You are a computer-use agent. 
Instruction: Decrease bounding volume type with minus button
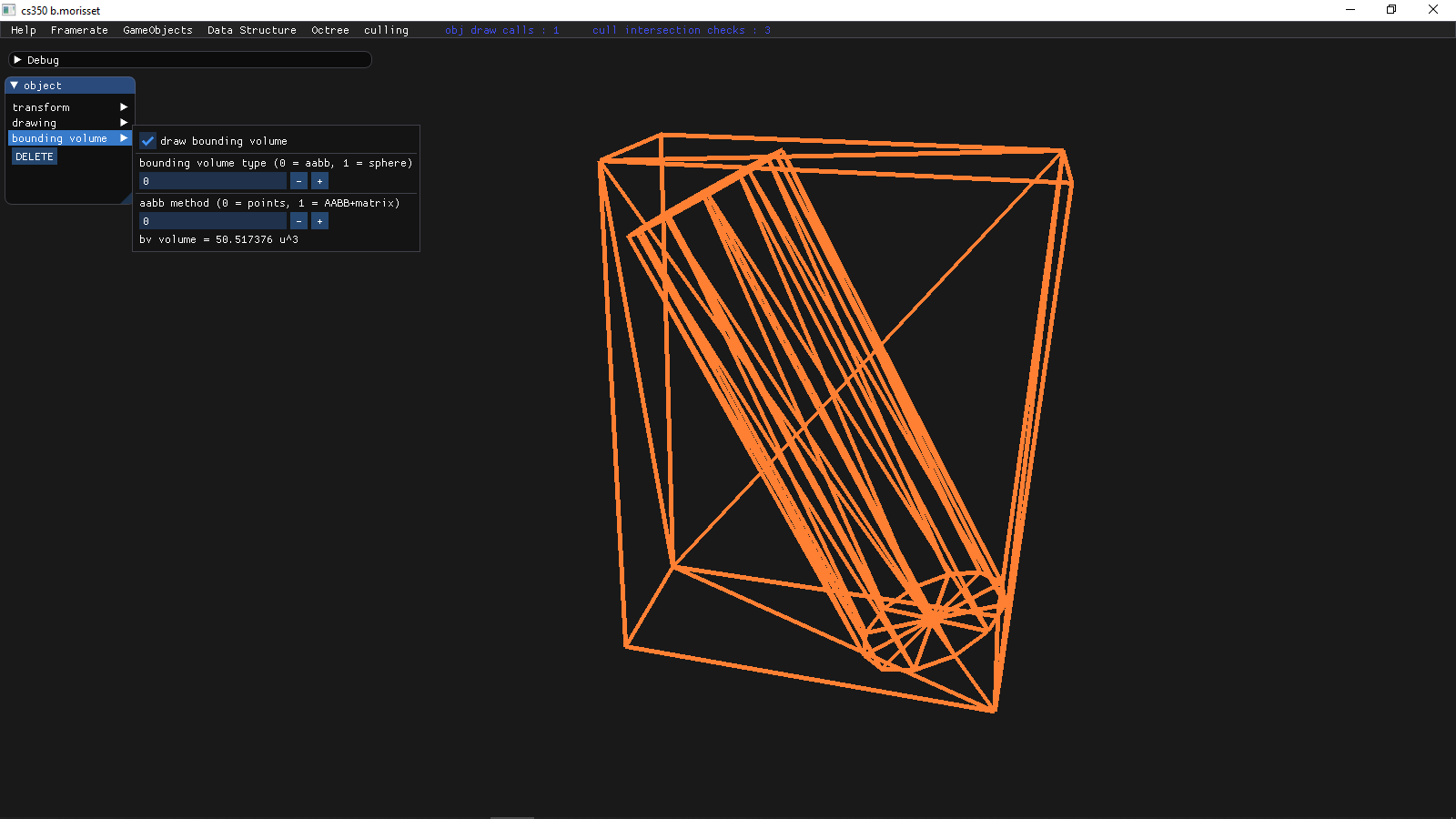tap(298, 181)
